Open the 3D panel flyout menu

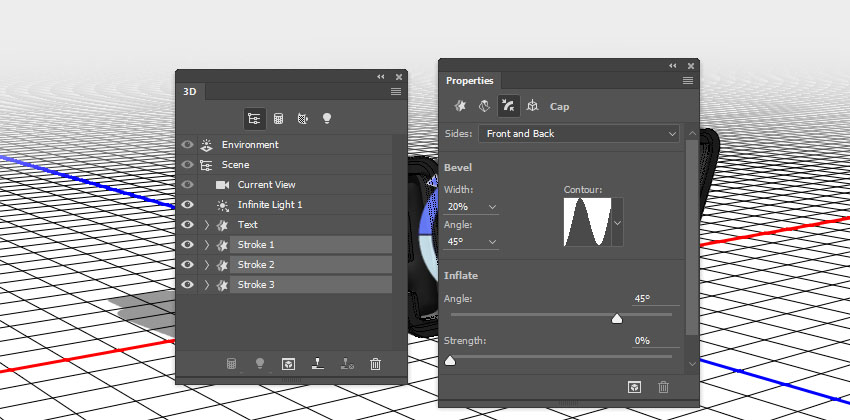click(396, 92)
